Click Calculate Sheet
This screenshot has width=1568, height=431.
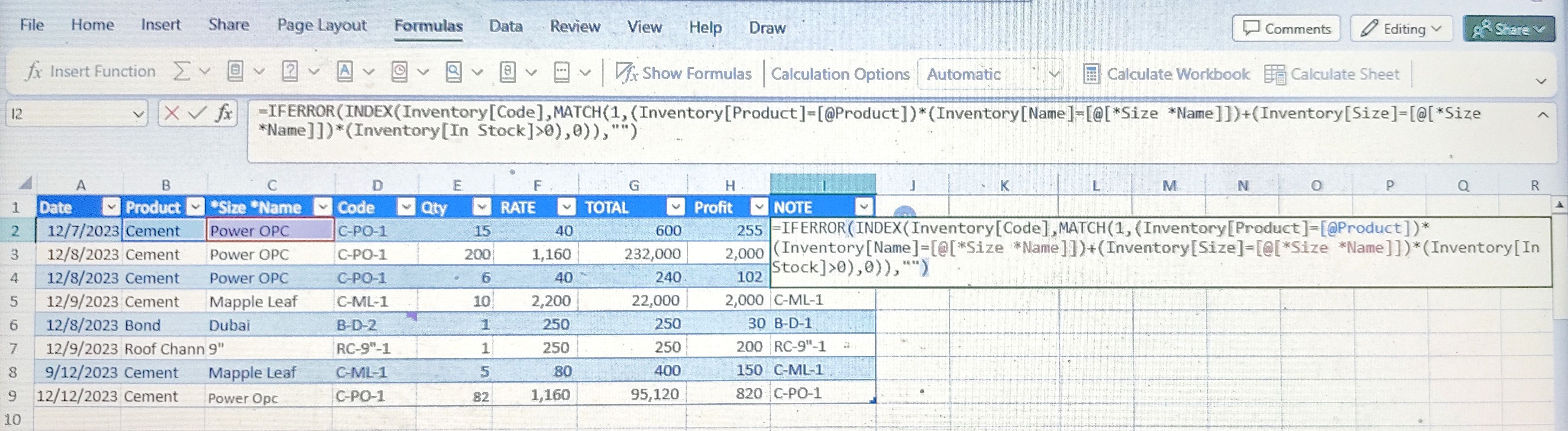pos(1332,74)
